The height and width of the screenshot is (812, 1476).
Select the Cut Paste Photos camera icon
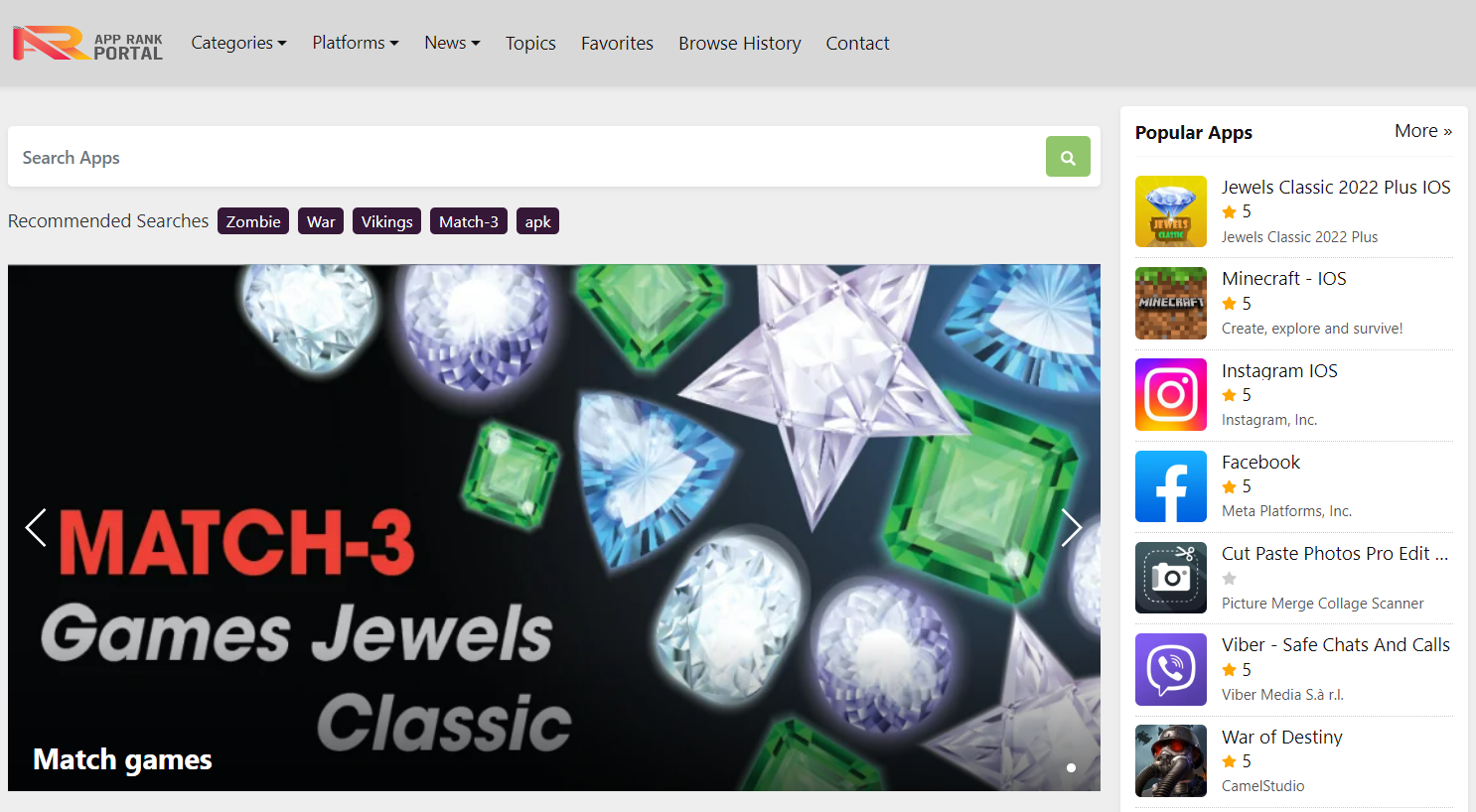point(1171,578)
